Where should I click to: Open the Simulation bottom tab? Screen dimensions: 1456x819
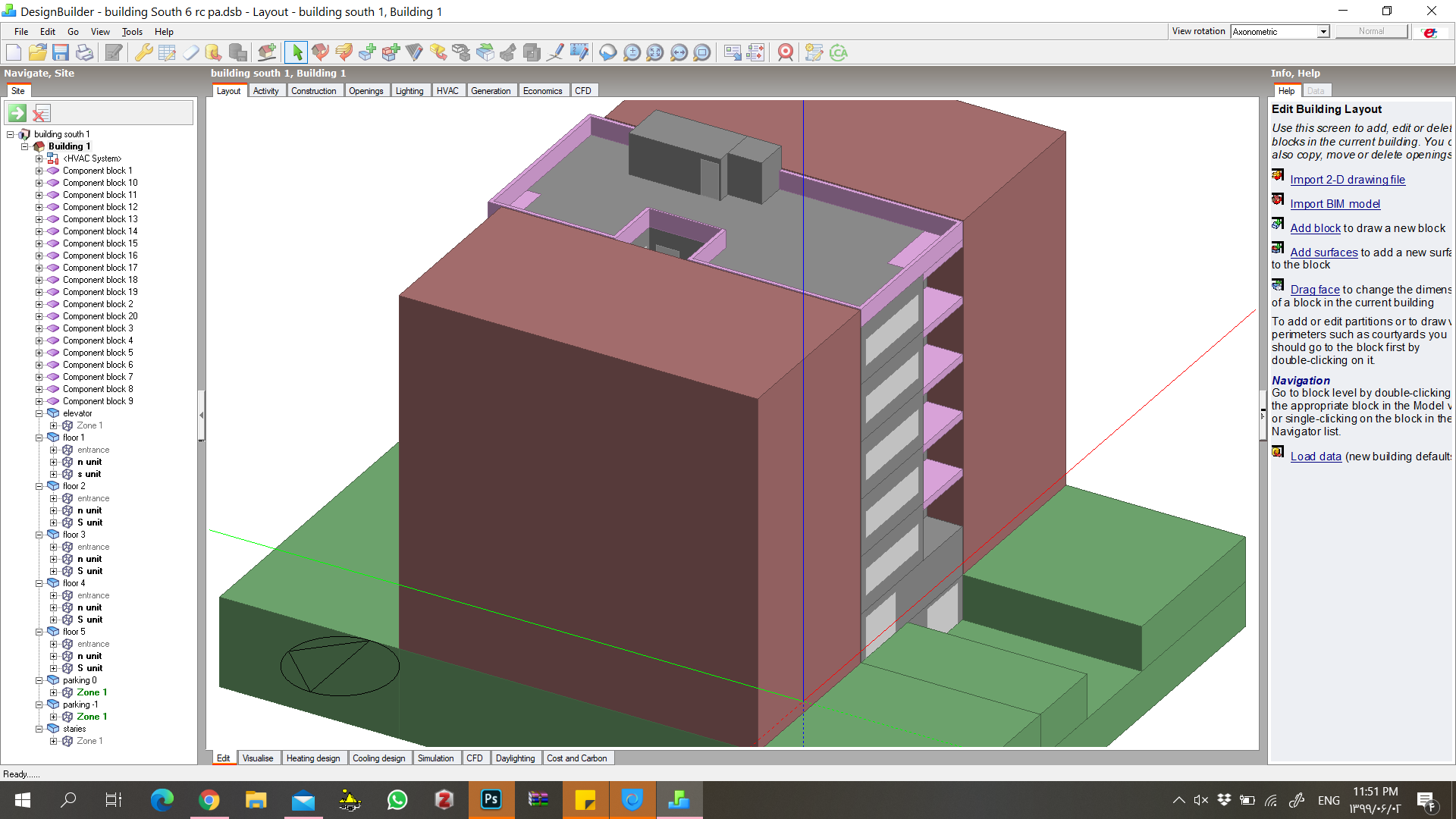tap(435, 758)
